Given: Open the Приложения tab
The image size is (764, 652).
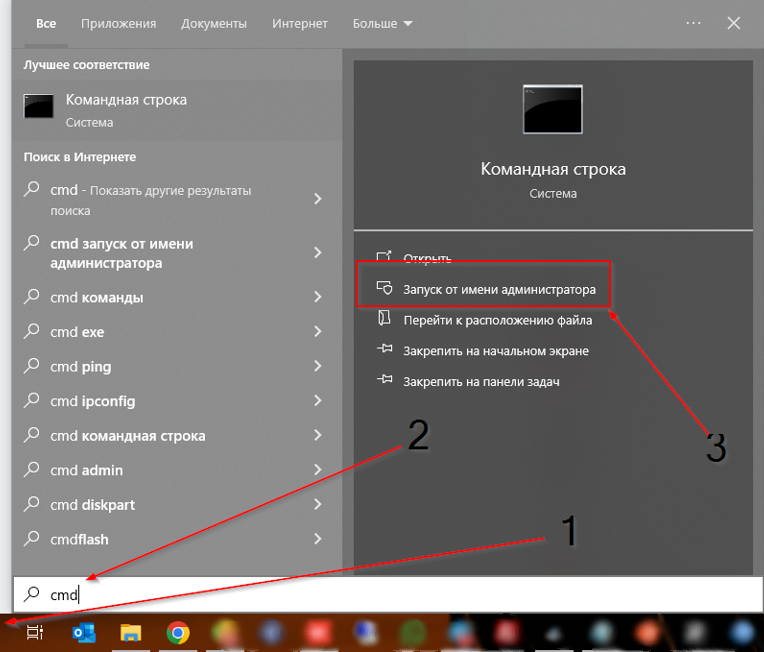Looking at the screenshot, I should (x=118, y=23).
